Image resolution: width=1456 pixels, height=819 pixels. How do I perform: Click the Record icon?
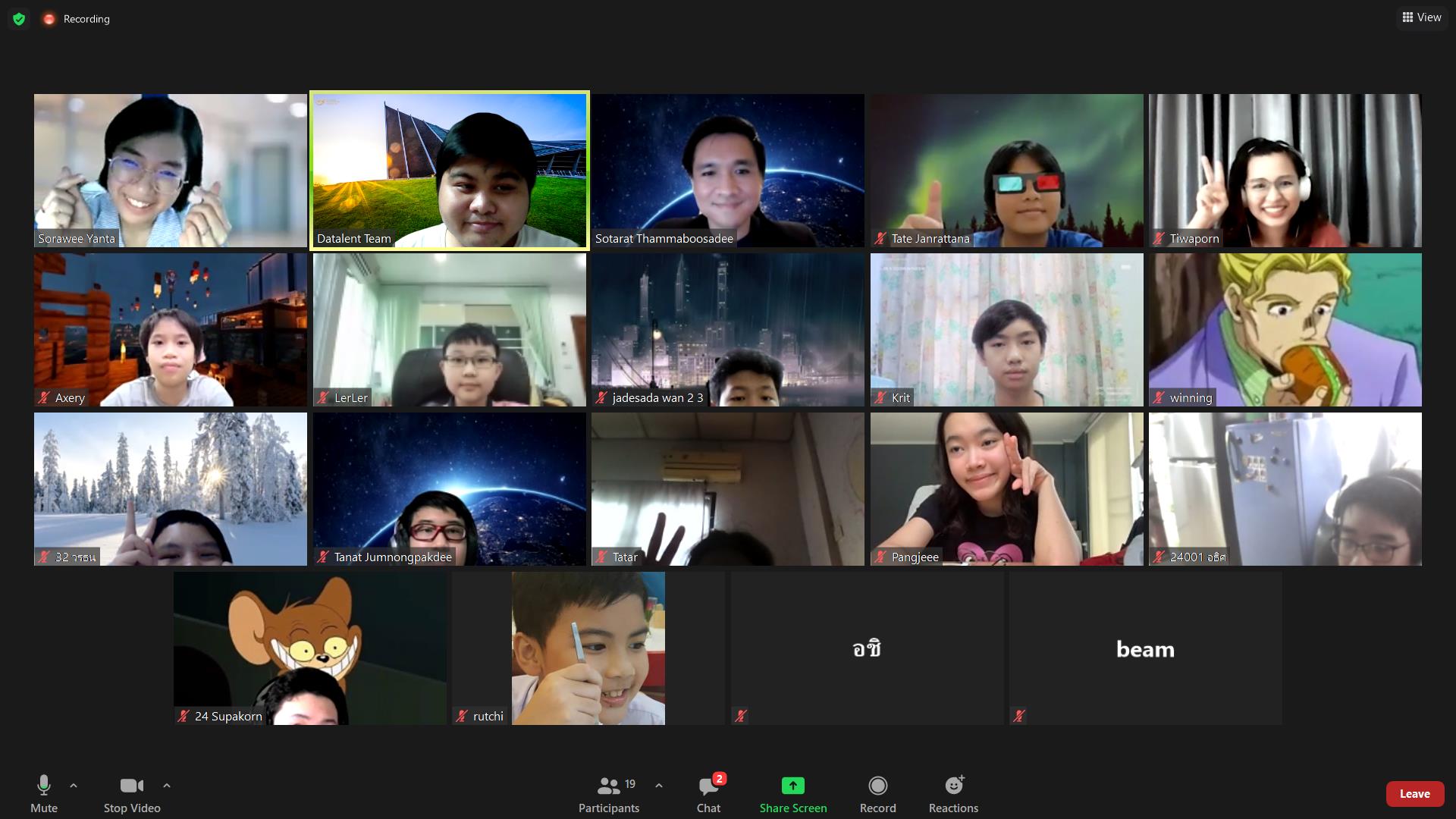pos(877,786)
